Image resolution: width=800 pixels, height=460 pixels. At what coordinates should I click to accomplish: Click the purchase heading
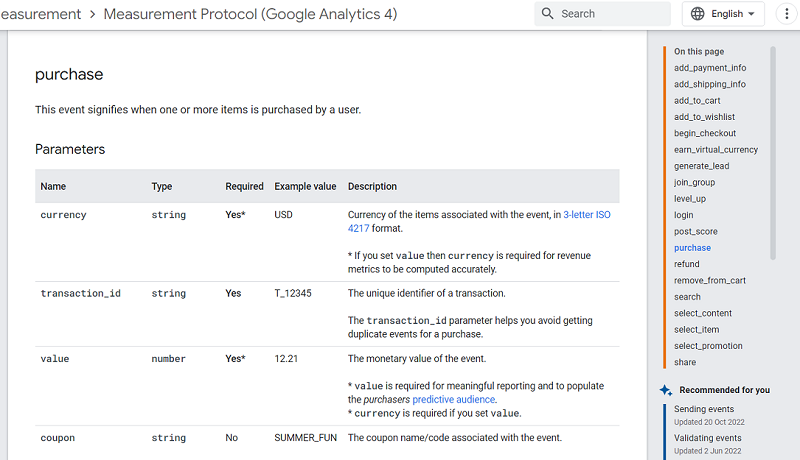pyautogui.click(x=69, y=74)
